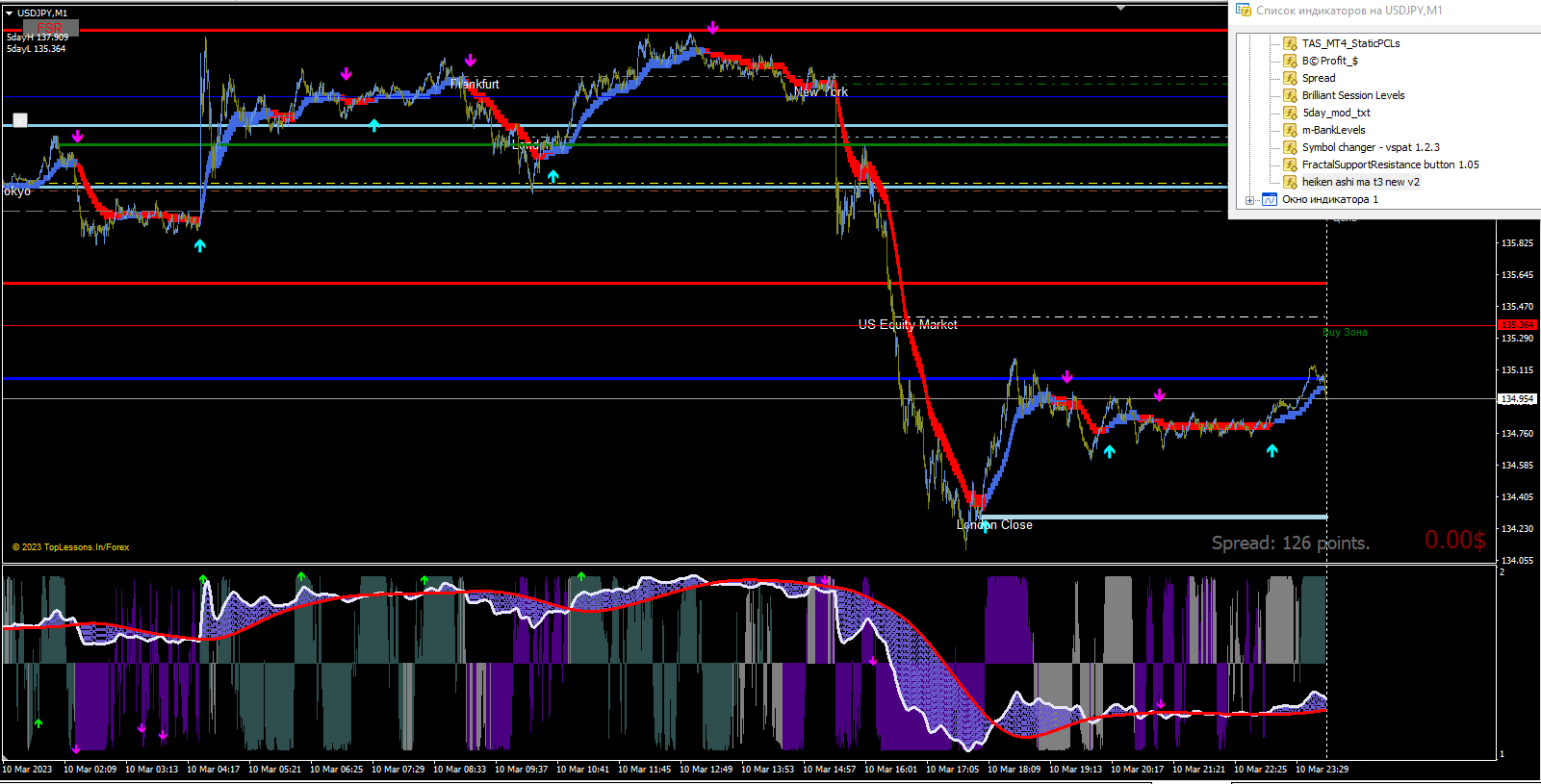Expand the 'Окно индикатора 1' tree node
Viewport: 1541px width, 784px height.
(1249, 200)
